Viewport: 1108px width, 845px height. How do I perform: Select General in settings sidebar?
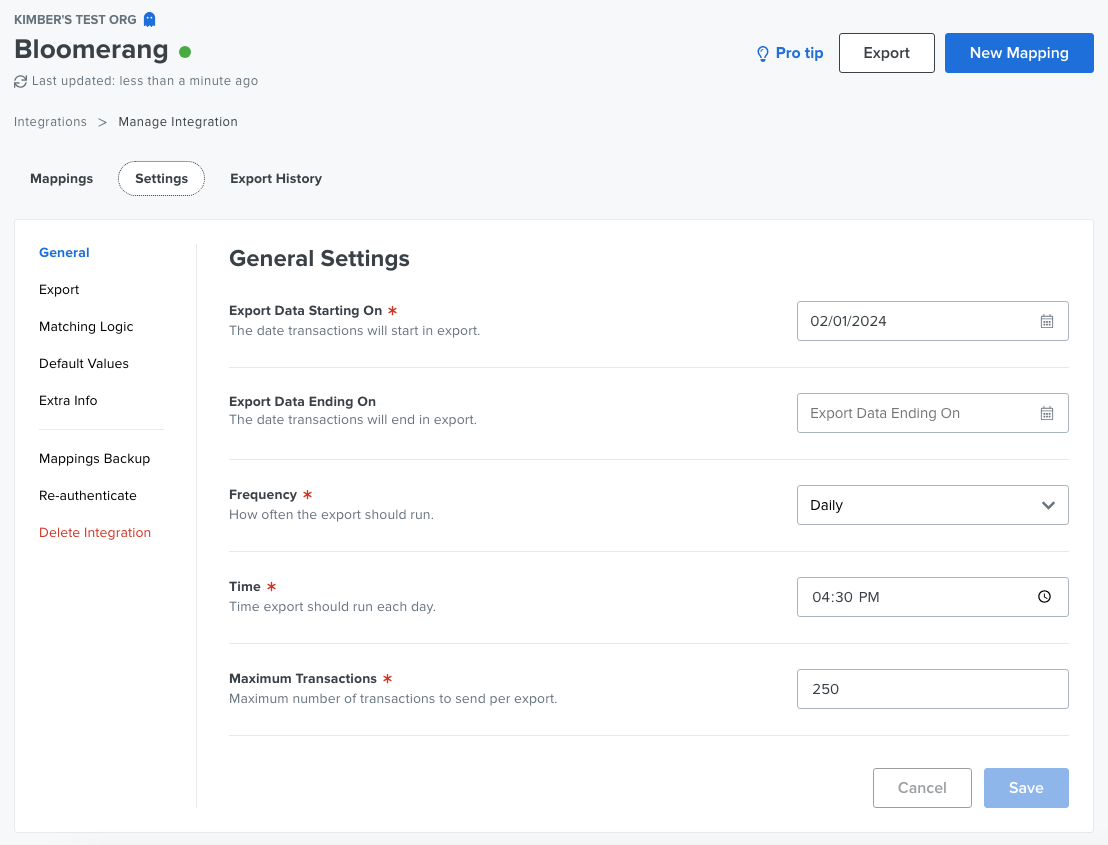(64, 253)
